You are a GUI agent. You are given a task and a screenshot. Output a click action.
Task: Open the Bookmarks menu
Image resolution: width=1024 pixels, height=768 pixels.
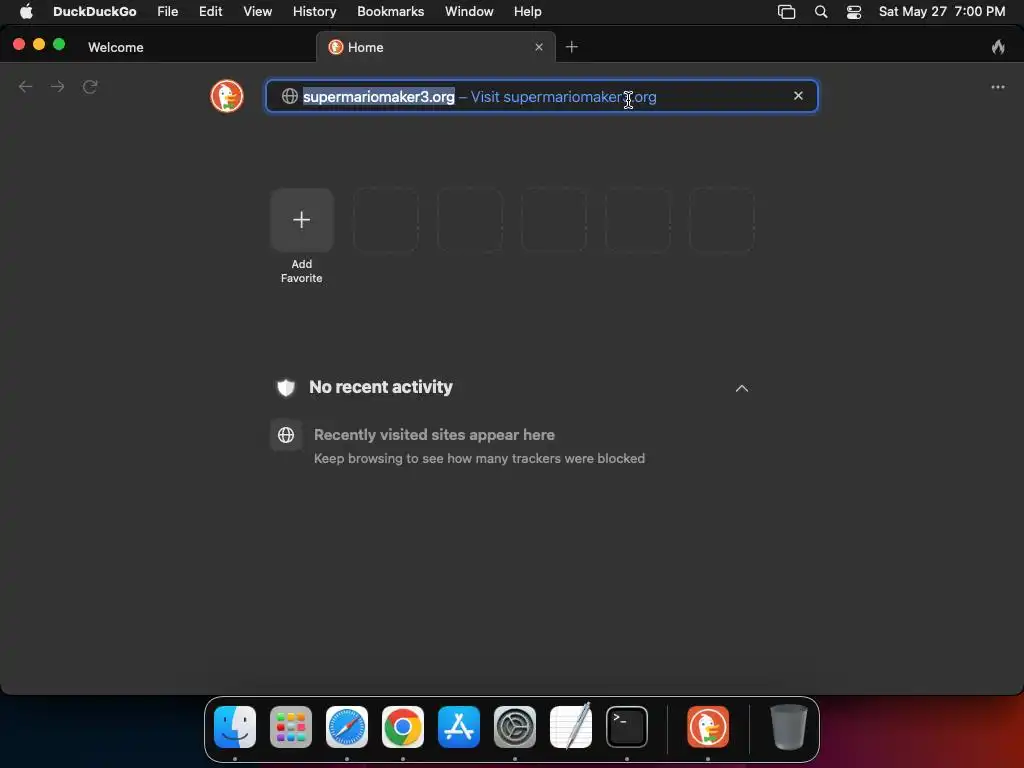391,11
